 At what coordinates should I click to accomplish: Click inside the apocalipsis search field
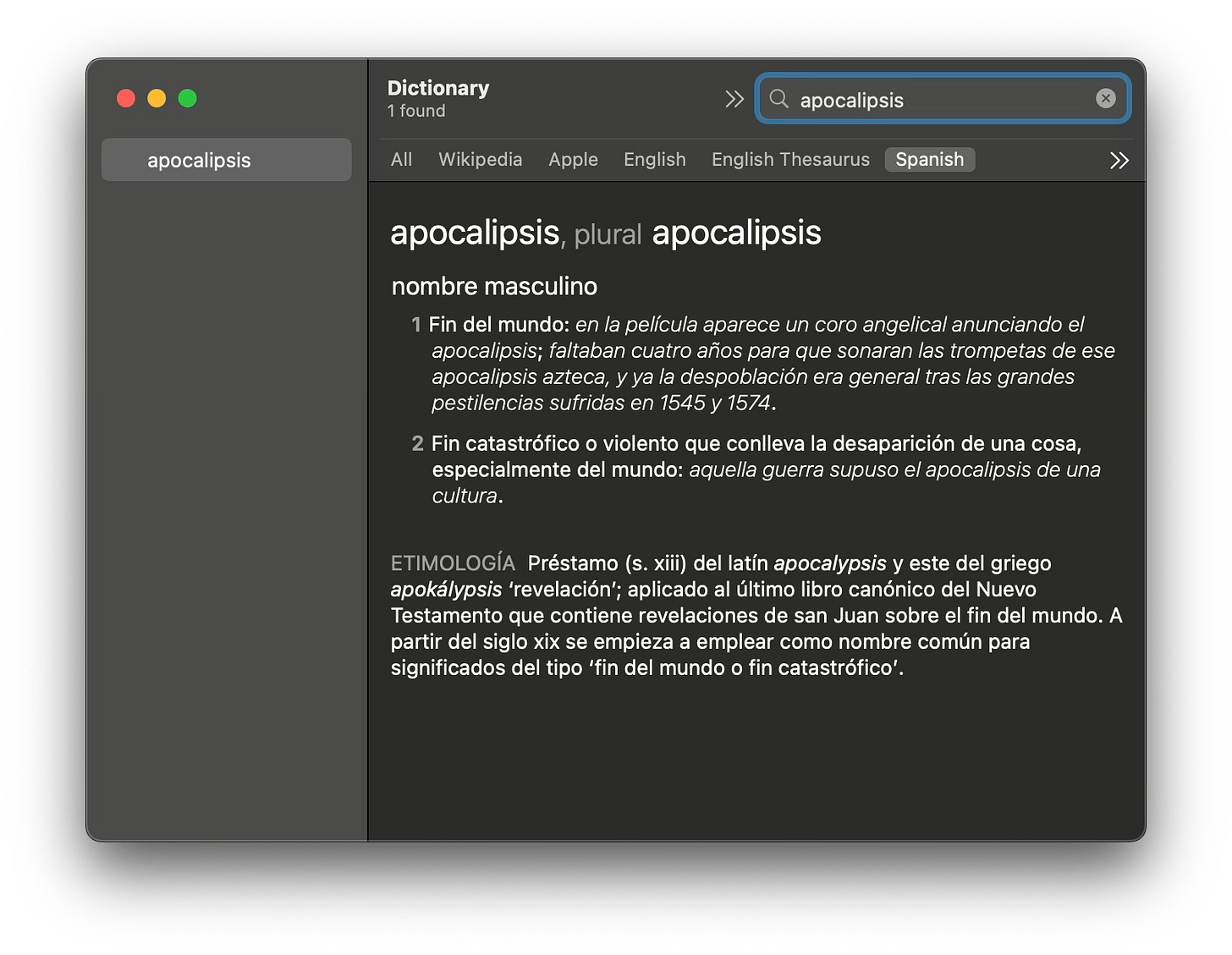click(x=943, y=99)
